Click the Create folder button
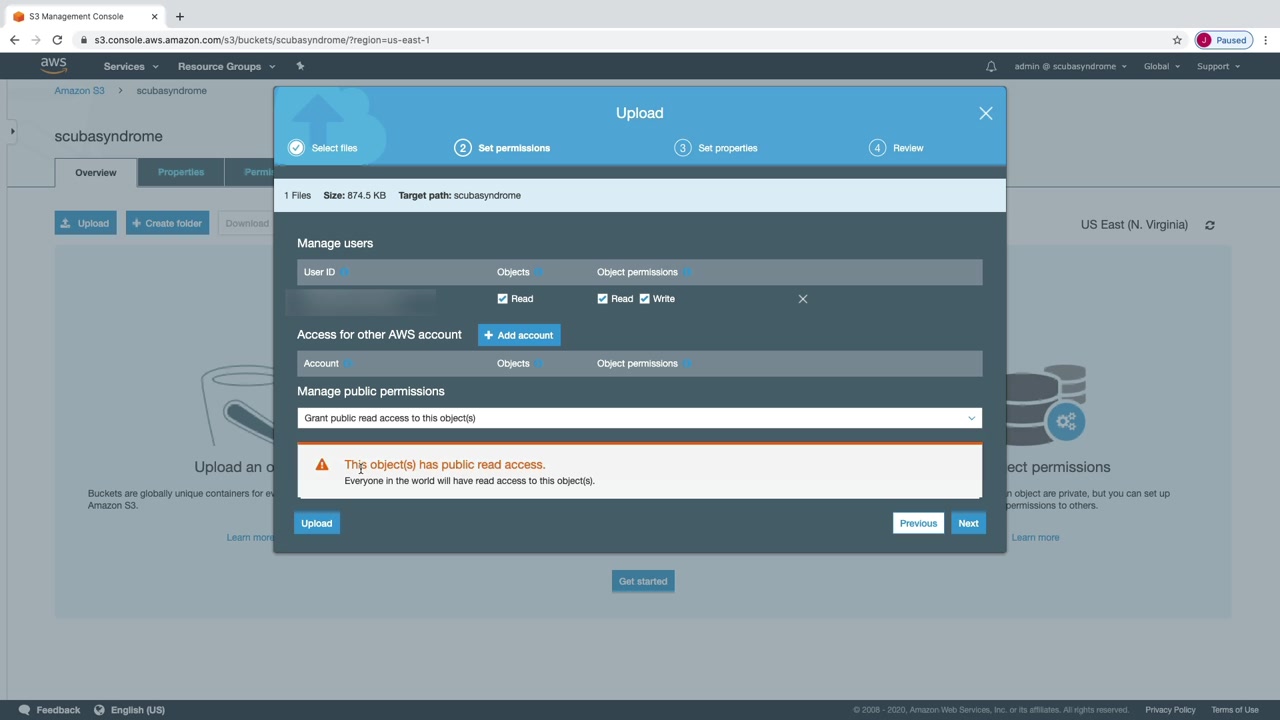The width and height of the screenshot is (1280, 720). pos(167,223)
